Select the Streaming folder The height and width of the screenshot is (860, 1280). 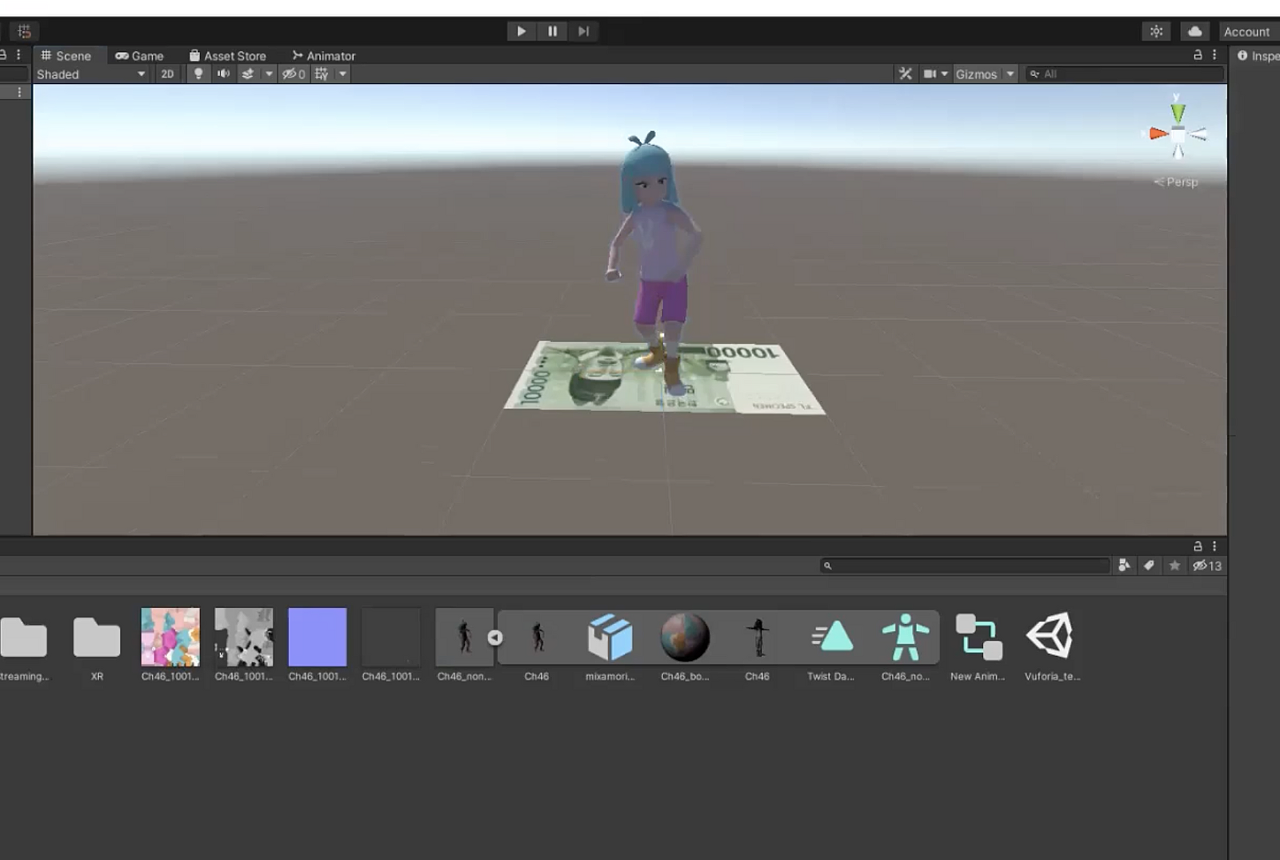[24, 638]
